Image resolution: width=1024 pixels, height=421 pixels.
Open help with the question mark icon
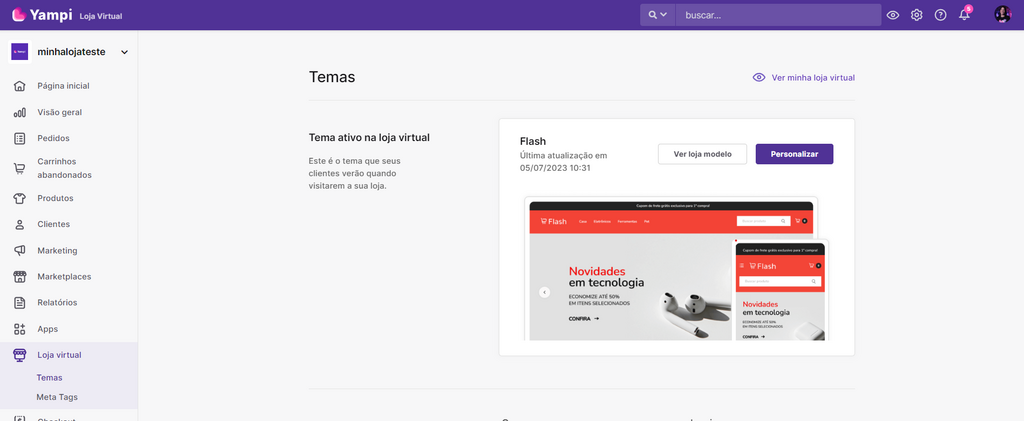(940, 15)
